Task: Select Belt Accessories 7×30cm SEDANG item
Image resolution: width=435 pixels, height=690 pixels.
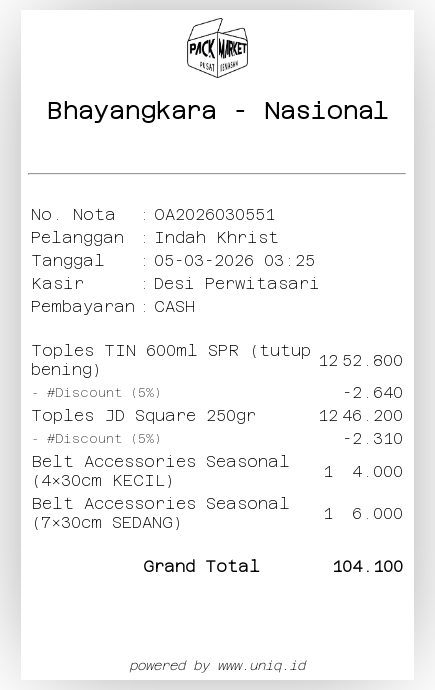Action: tap(160, 513)
